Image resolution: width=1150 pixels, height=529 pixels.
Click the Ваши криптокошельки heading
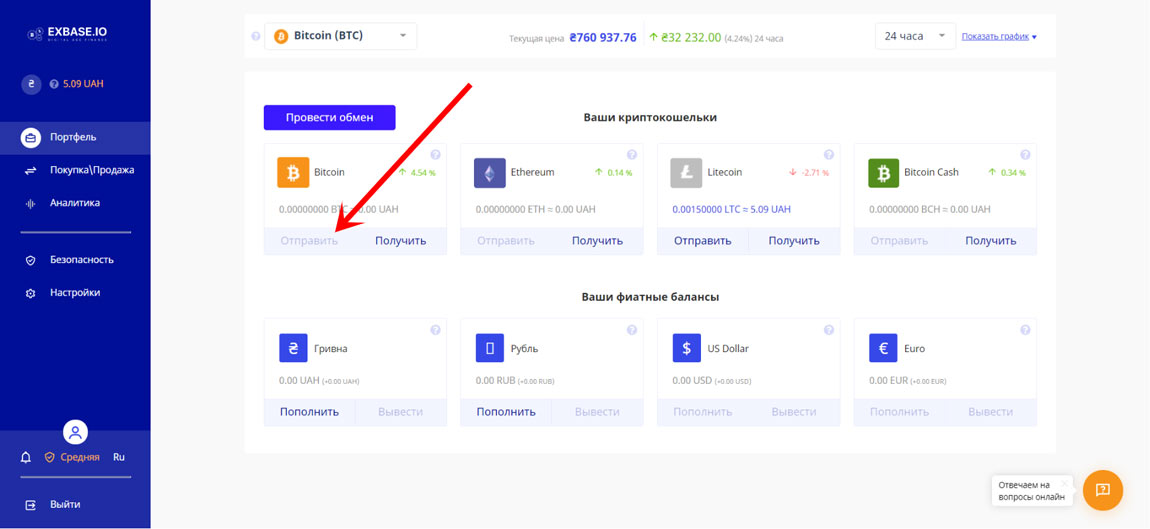[650, 117]
